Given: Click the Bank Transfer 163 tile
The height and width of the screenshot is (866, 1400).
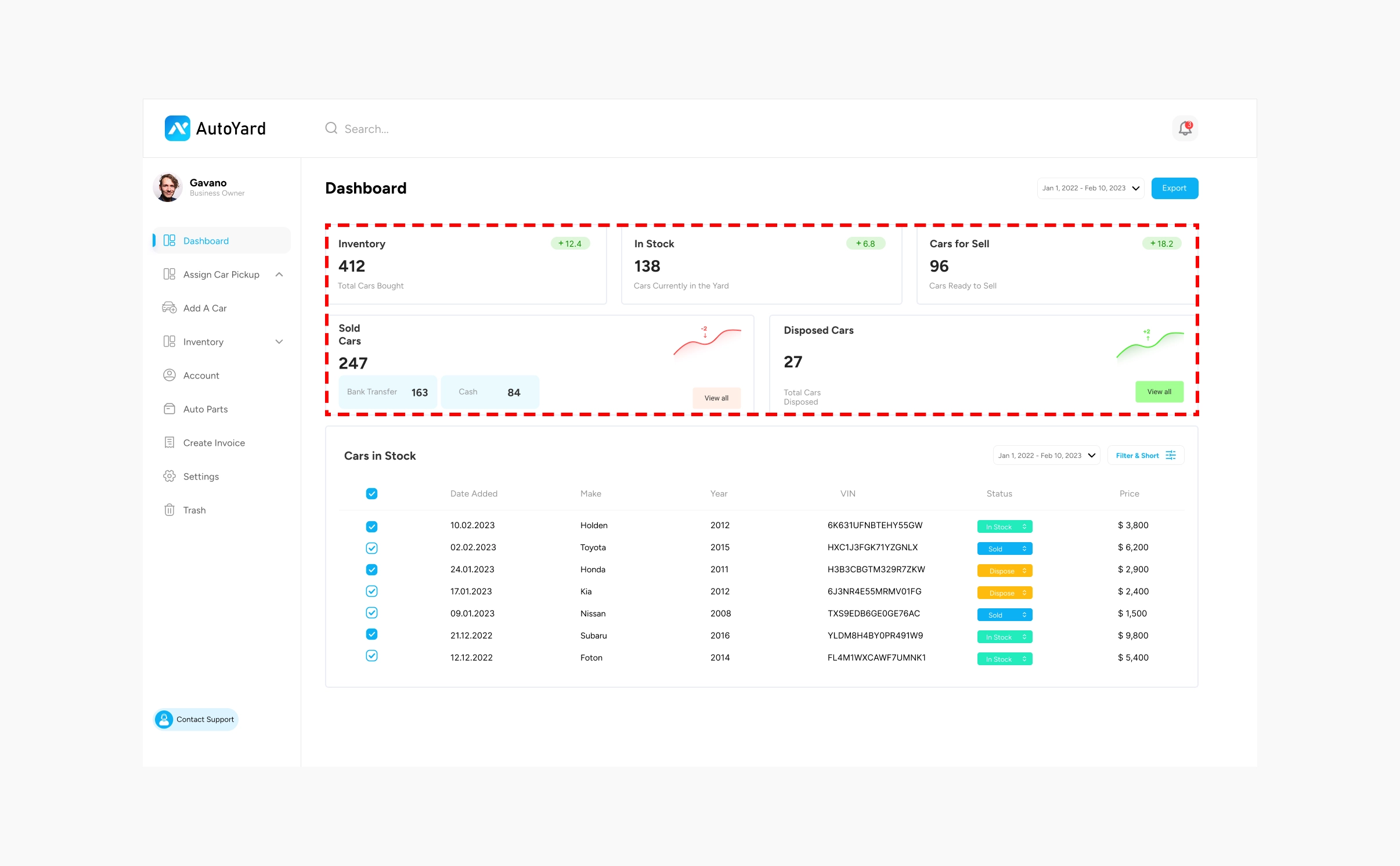Looking at the screenshot, I should pos(388,392).
